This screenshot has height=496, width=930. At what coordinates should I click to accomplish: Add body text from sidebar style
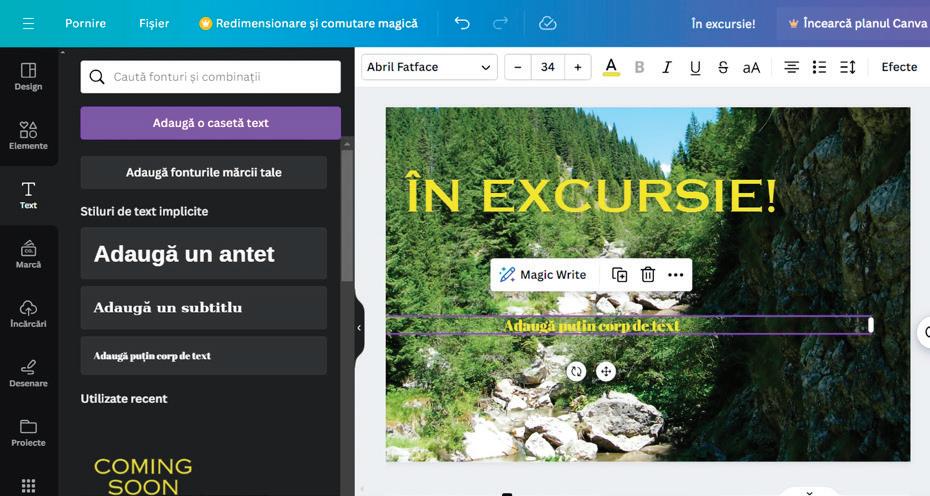(x=203, y=356)
